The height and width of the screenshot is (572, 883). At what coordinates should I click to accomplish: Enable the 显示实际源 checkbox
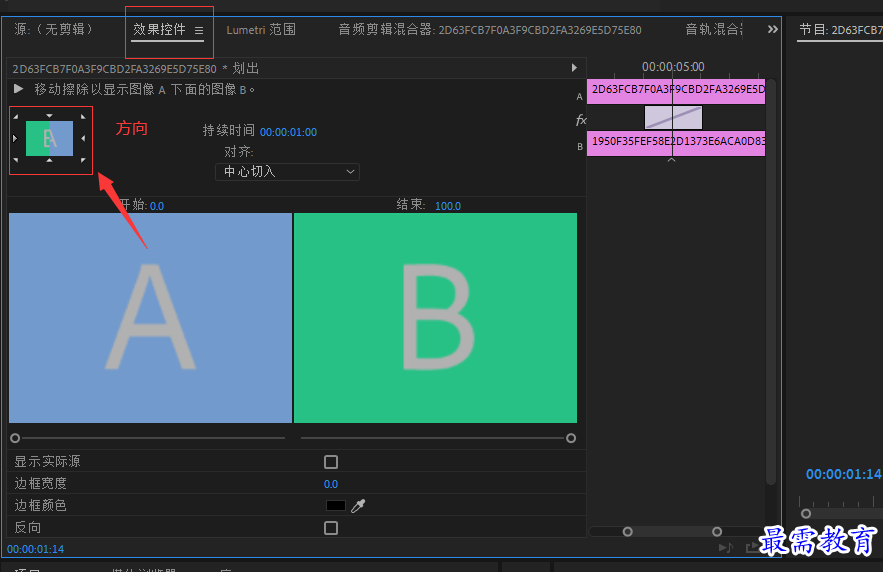click(x=331, y=462)
